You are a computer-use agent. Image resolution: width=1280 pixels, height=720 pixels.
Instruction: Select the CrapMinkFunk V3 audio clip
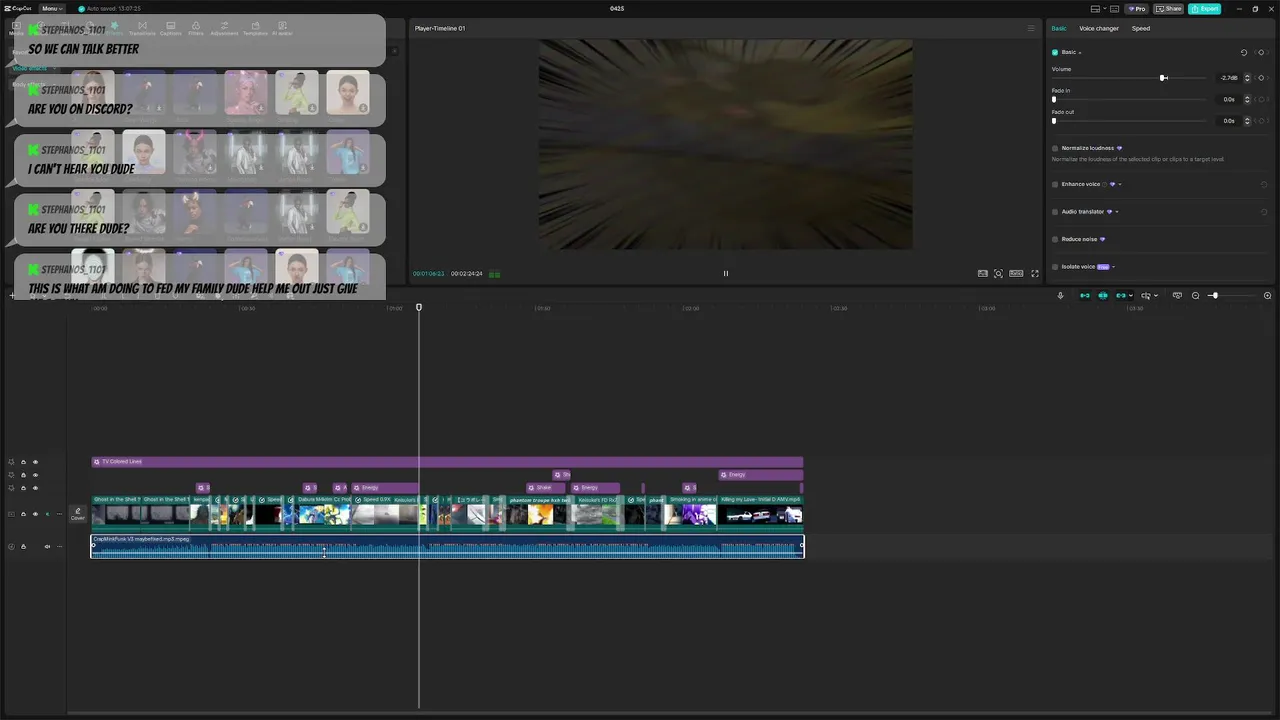(x=447, y=546)
